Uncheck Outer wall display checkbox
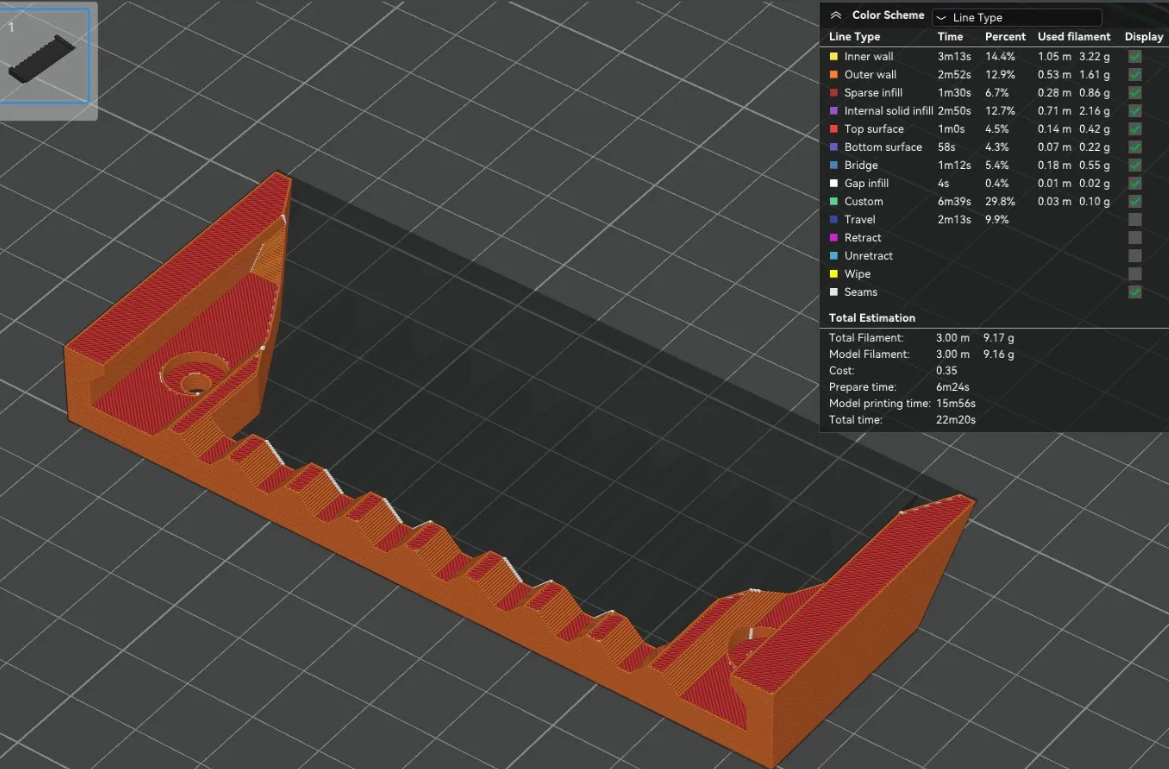The height and width of the screenshot is (769, 1169). click(x=1135, y=75)
